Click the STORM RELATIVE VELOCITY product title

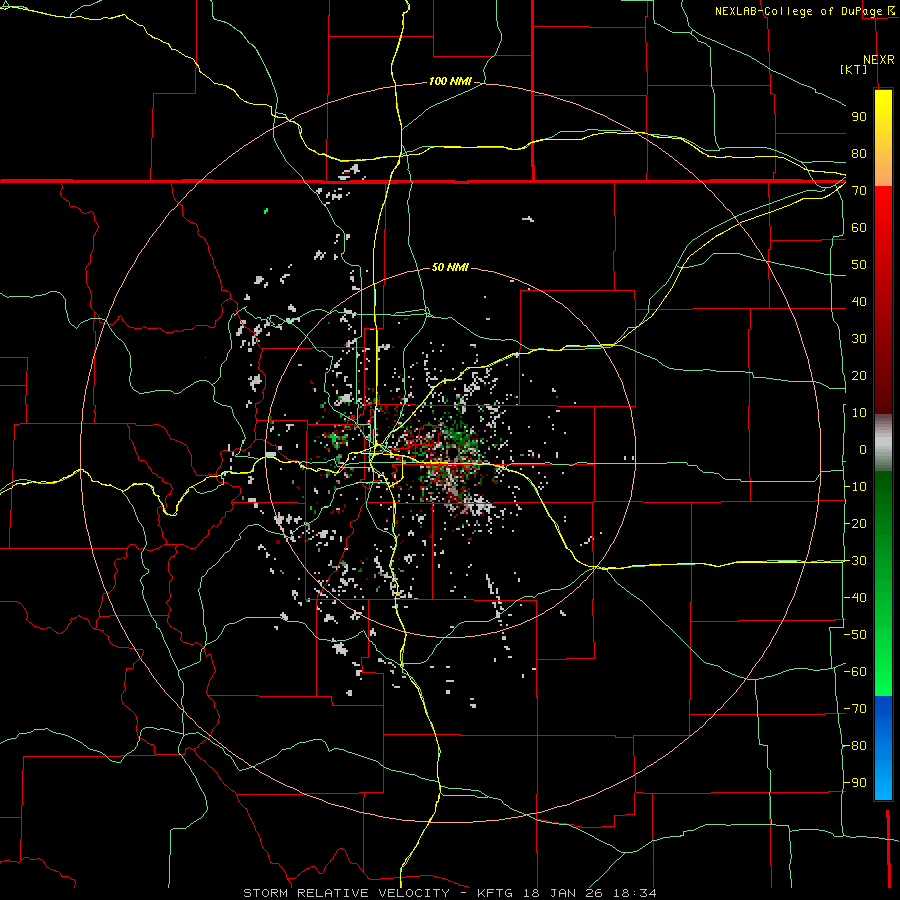click(x=346, y=893)
